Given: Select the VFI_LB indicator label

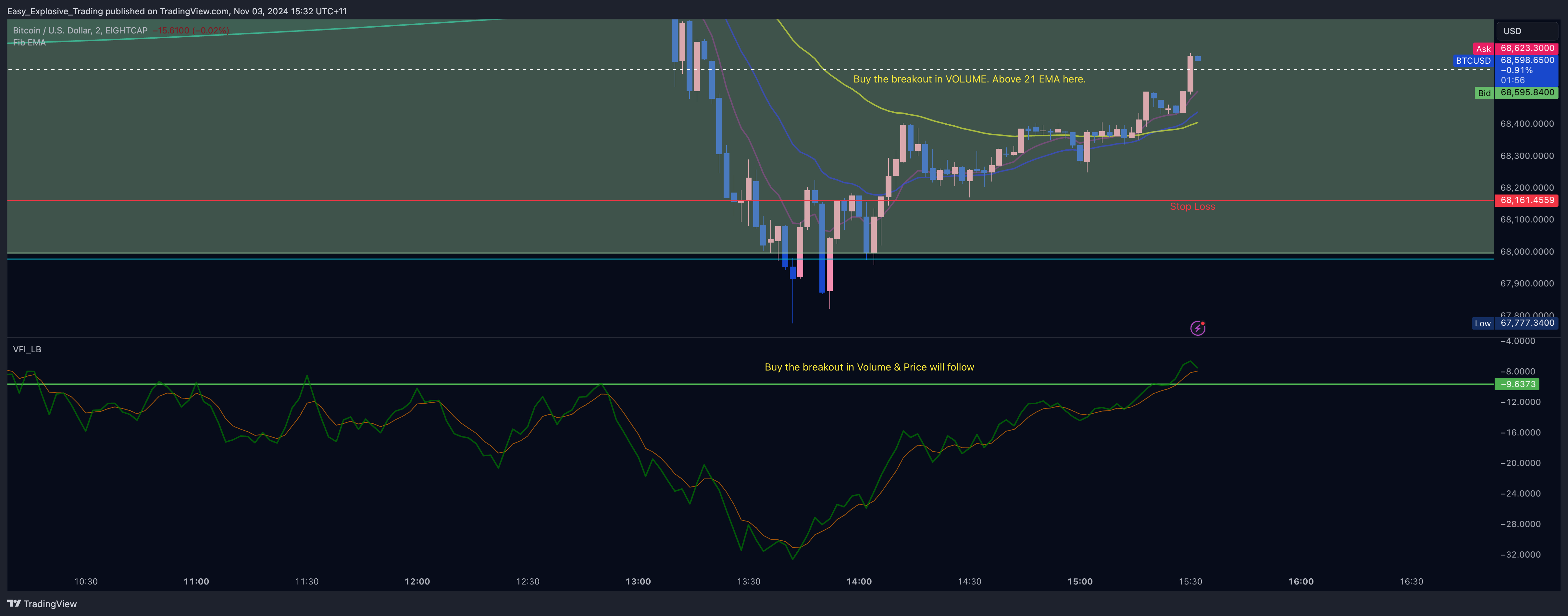Looking at the screenshot, I should (x=27, y=349).
